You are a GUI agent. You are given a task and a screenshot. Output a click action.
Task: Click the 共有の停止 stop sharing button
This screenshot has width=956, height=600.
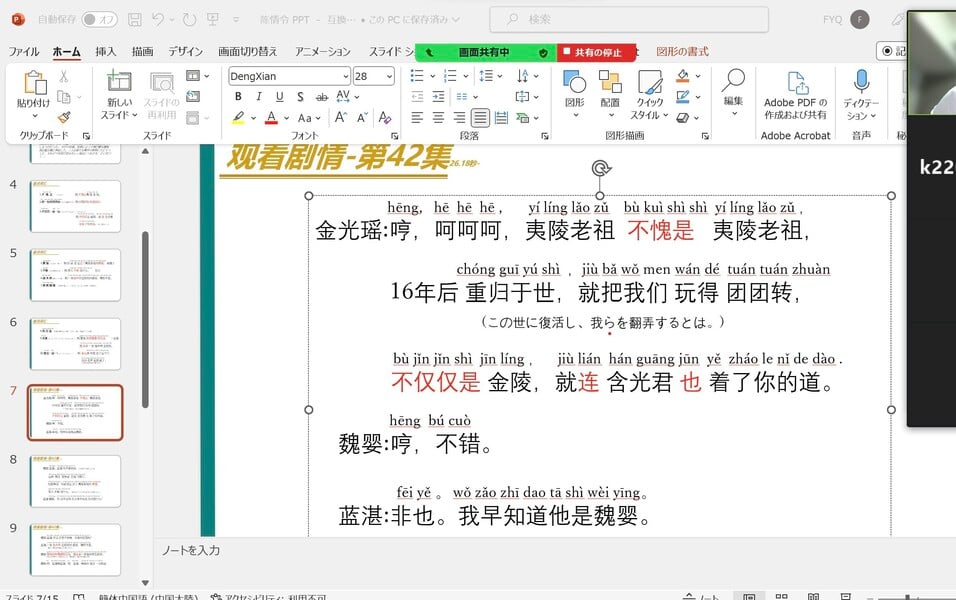(597, 52)
